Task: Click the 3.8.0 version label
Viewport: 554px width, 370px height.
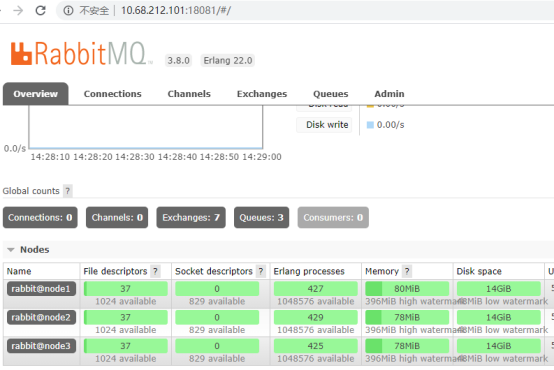Action: click(x=178, y=60)
